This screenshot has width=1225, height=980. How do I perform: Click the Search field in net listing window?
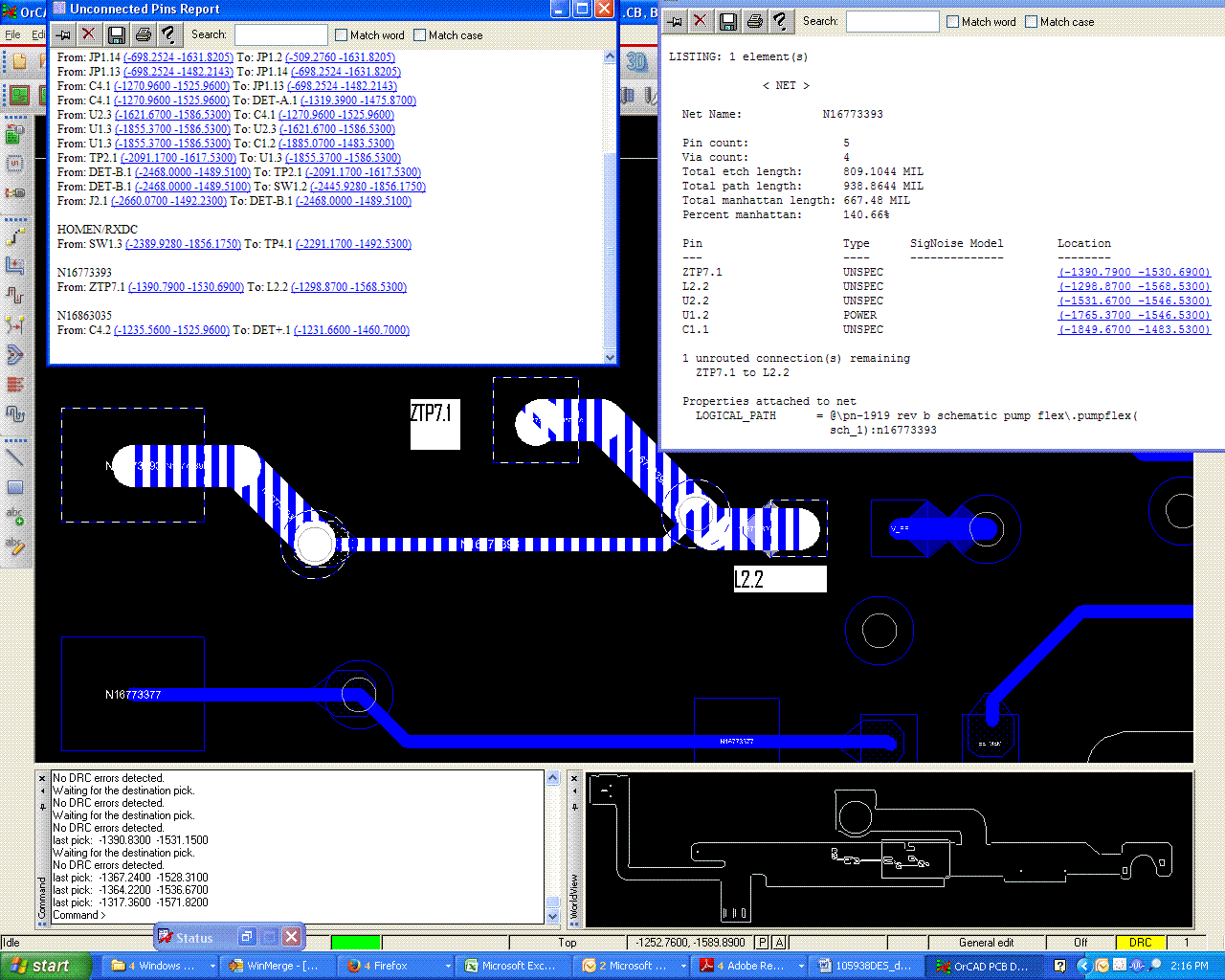(892, 21)
